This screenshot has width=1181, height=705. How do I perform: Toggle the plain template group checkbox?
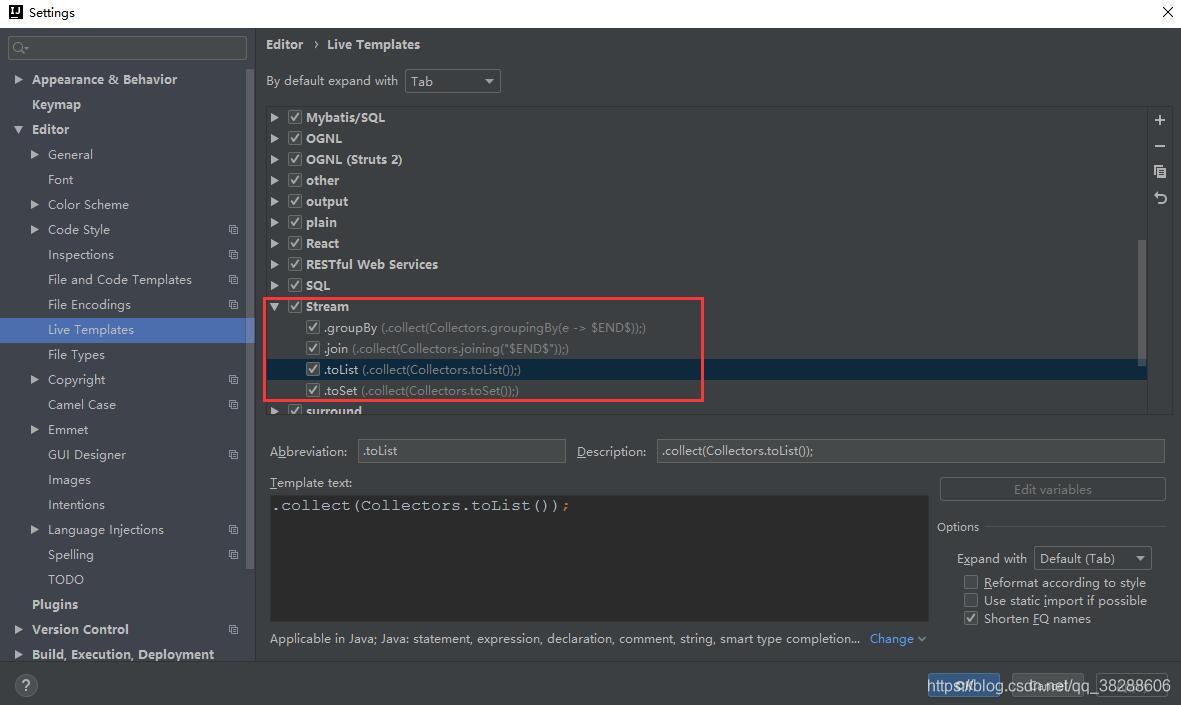pyautogui.click(x=295, y=223)
